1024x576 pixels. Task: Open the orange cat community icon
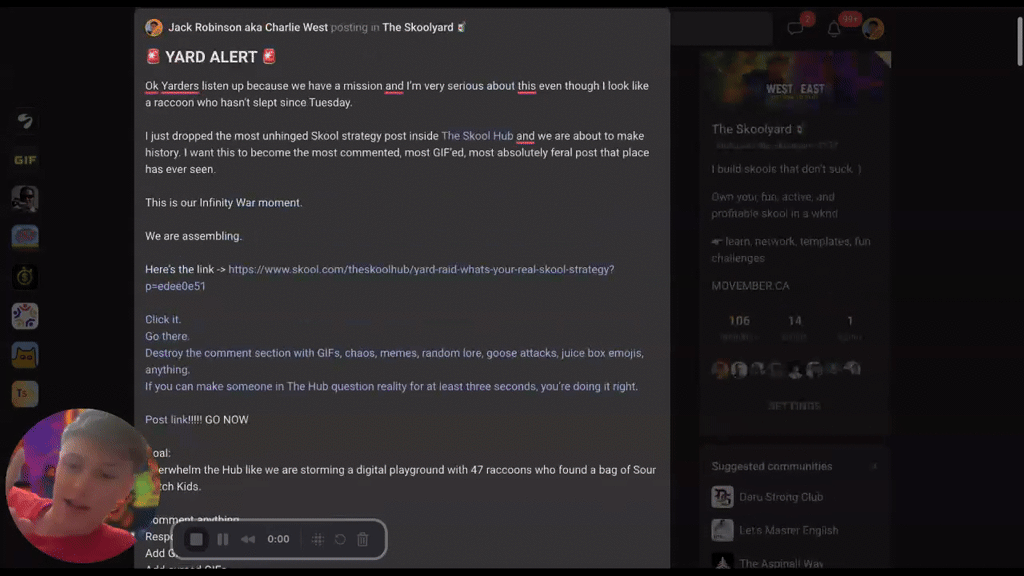point(25,355)
